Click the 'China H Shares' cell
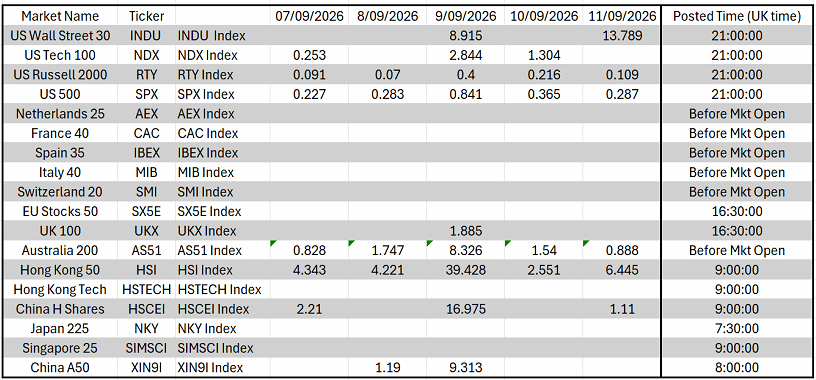 click(x=59, y=309)
